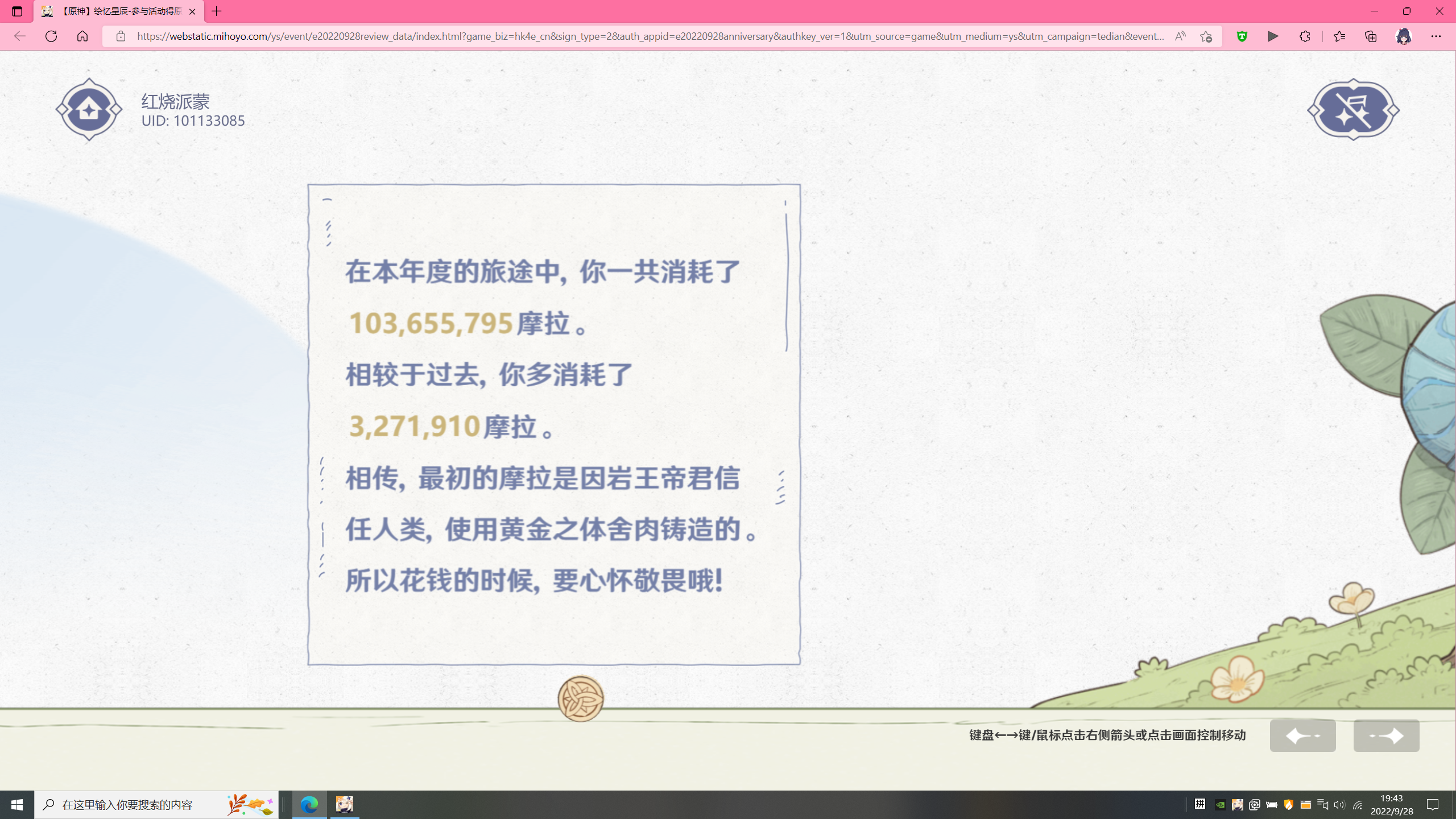
Task: Click the UID: 101133085 text
Action: [x=193, y=121]
